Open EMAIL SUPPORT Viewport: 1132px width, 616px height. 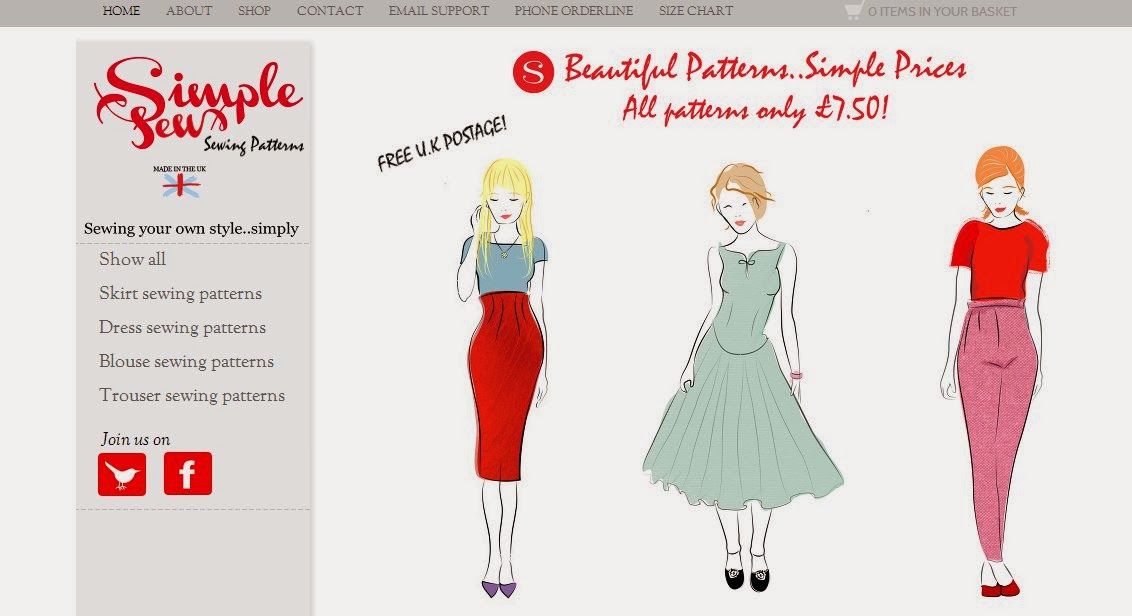pyautogui.click(x=436, y=12)
